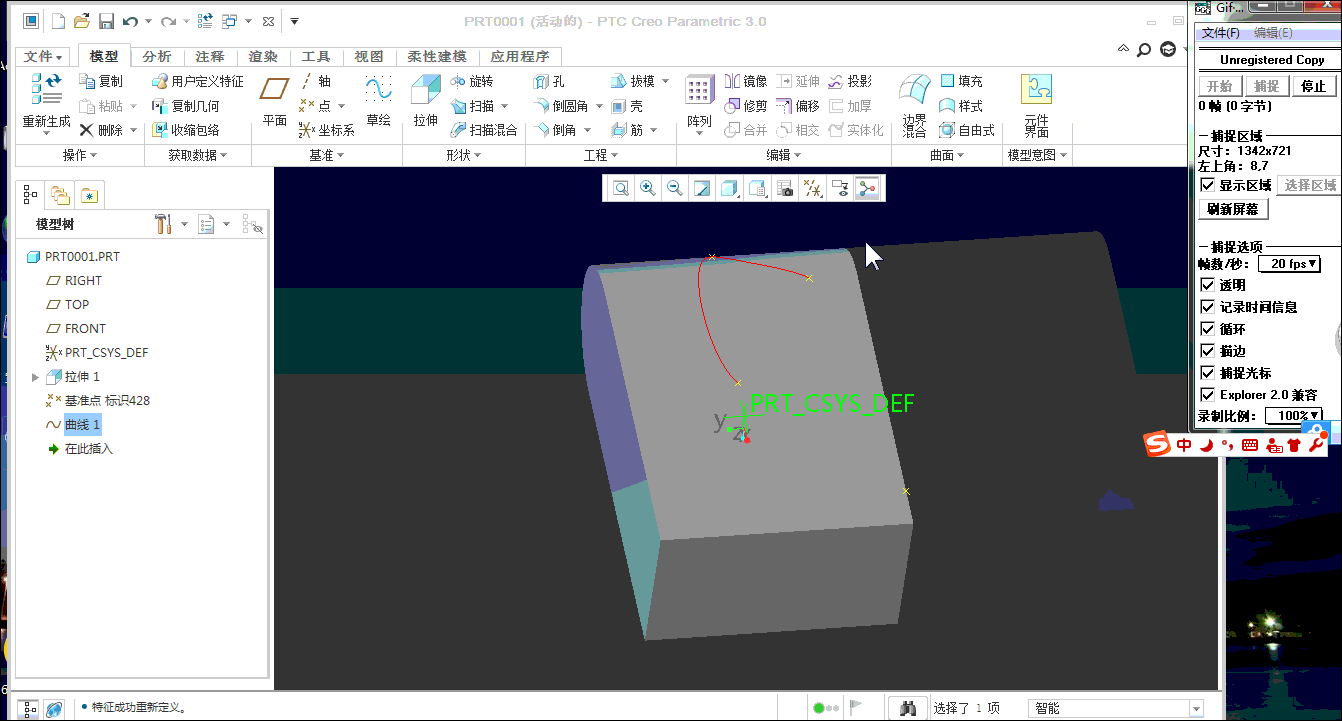Switch to the 渲染 ribbon tab
The height and width of the screenshot is (721, 1342).
(263, 56)
